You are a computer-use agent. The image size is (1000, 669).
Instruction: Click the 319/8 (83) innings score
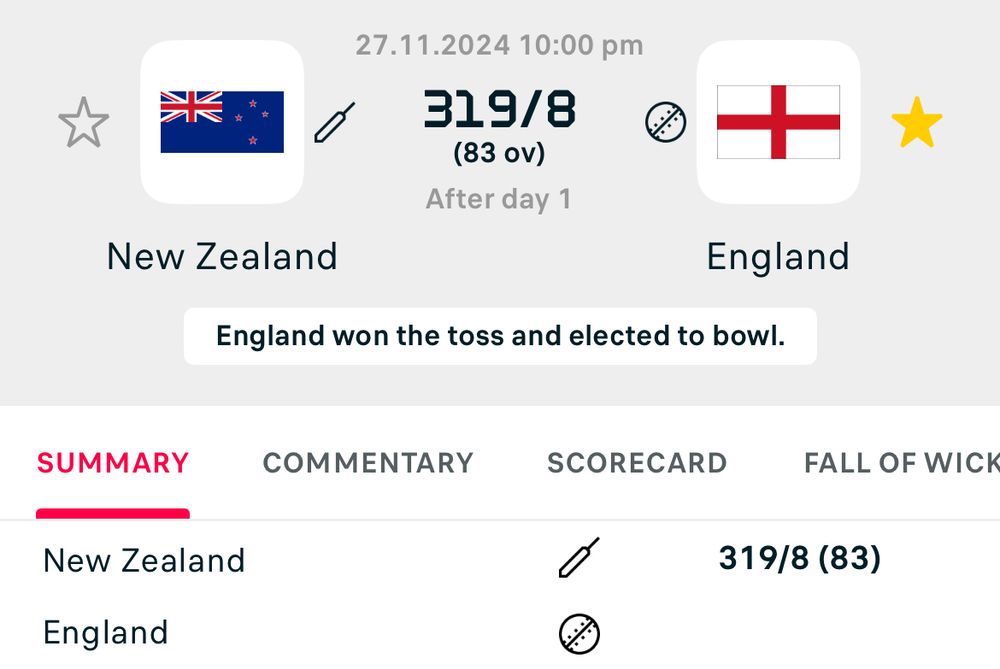799,558
